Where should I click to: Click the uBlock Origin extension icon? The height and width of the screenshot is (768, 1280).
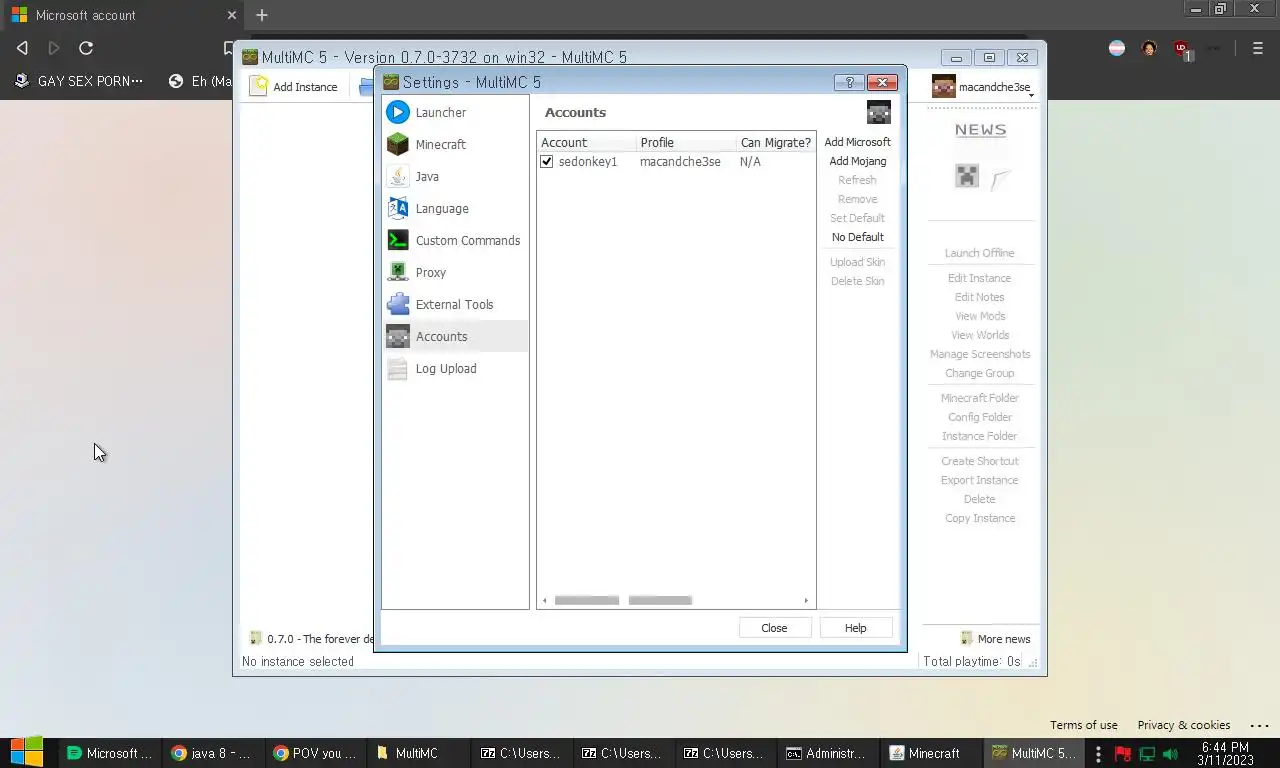click(1181, 48)
